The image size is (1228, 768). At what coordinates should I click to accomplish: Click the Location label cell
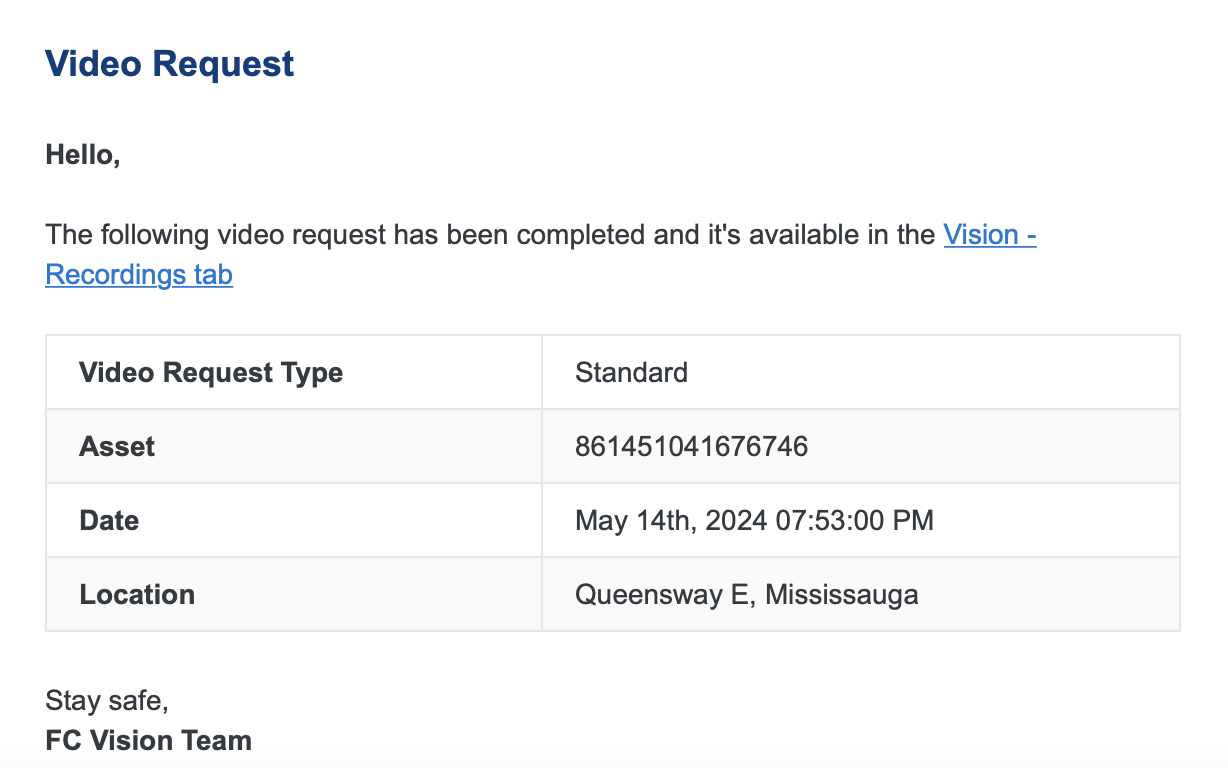click(x=294, y=594)
